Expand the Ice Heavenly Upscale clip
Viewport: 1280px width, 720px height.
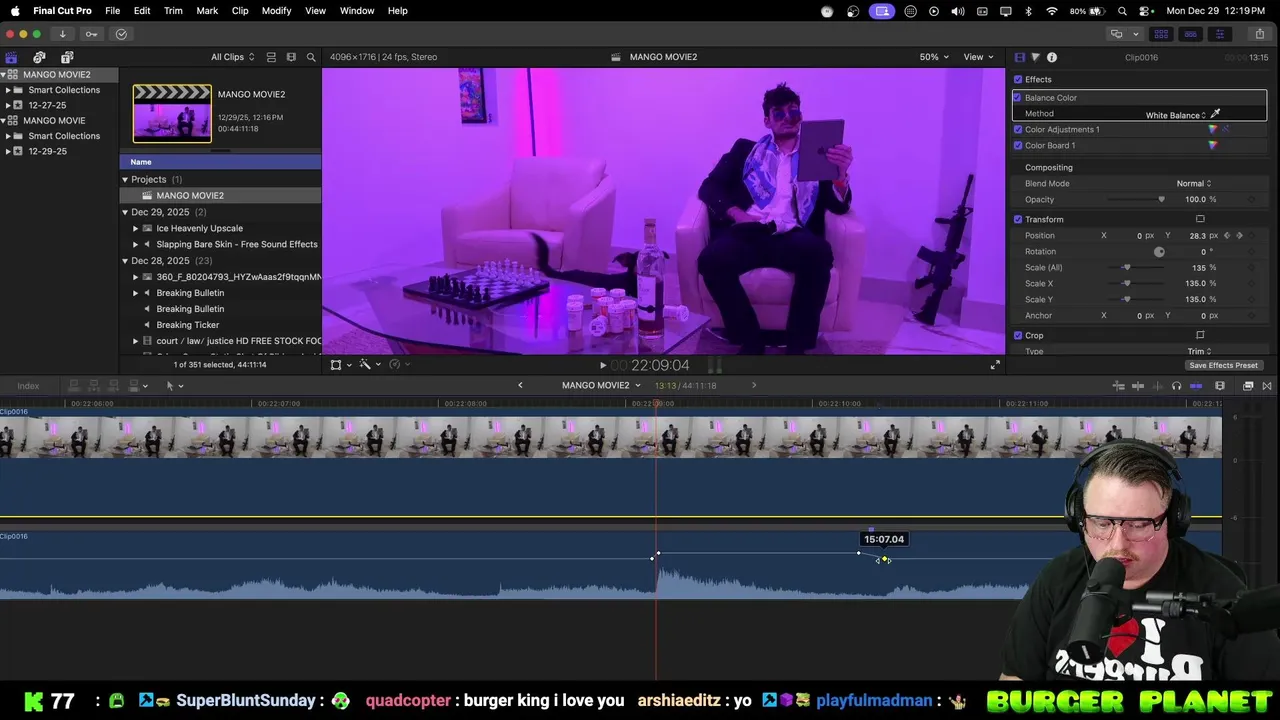coord(135,228)
